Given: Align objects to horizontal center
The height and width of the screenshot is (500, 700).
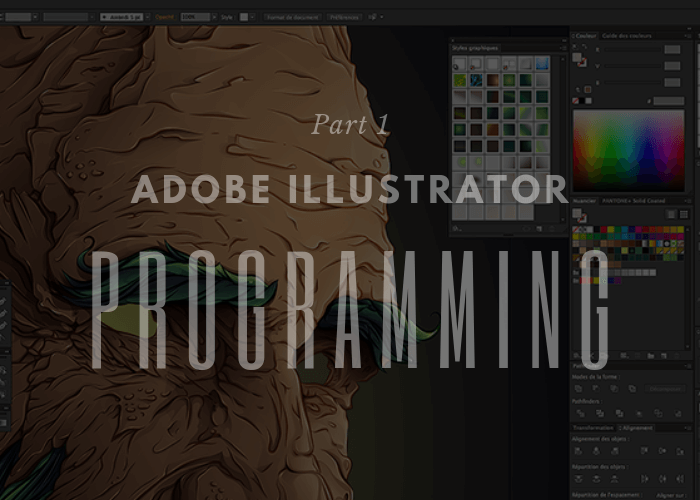Looking at the screenshot, I should pyautogui.click(x=596, y=451).
